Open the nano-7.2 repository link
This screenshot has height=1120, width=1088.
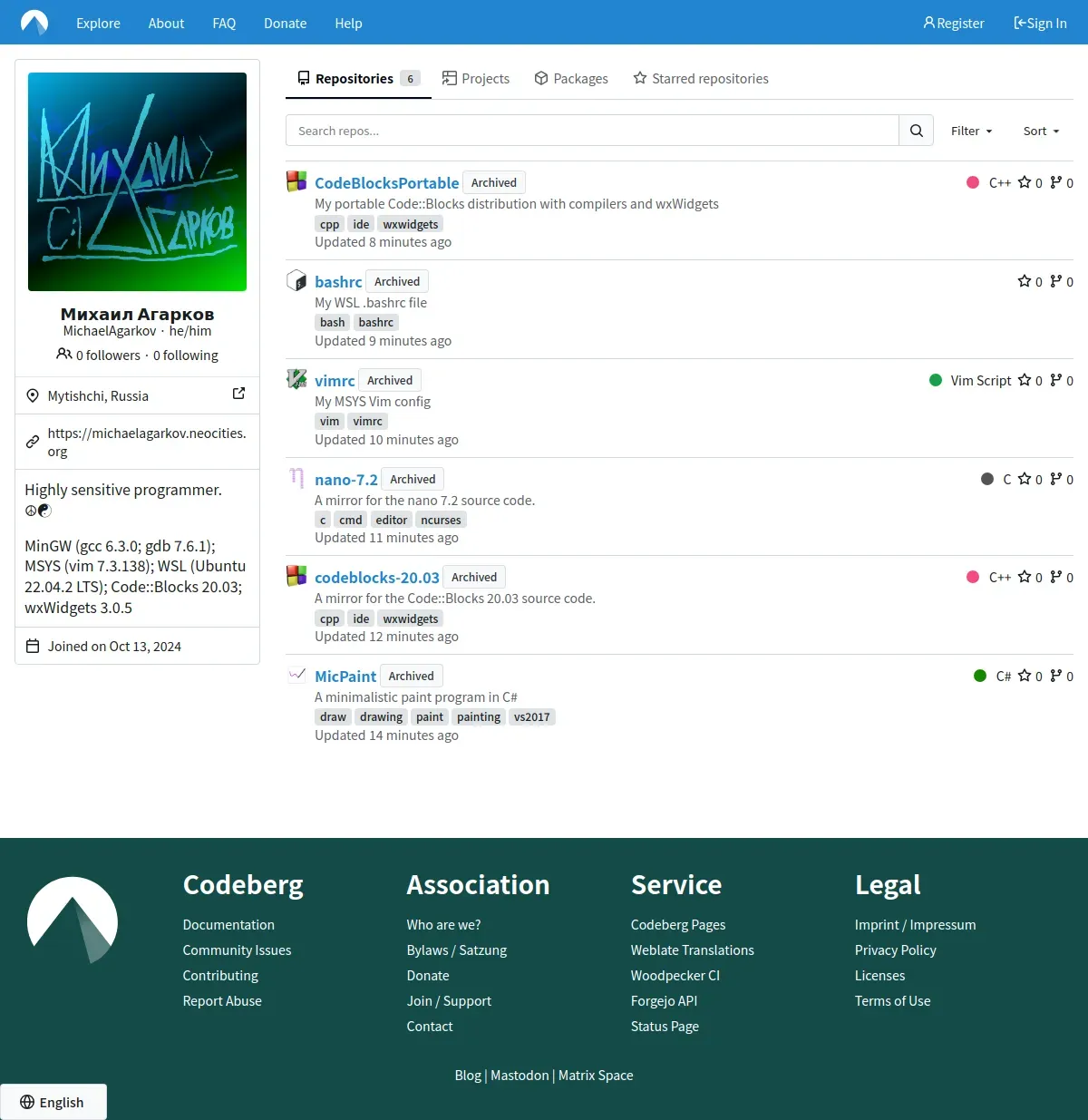coord(346,479)
